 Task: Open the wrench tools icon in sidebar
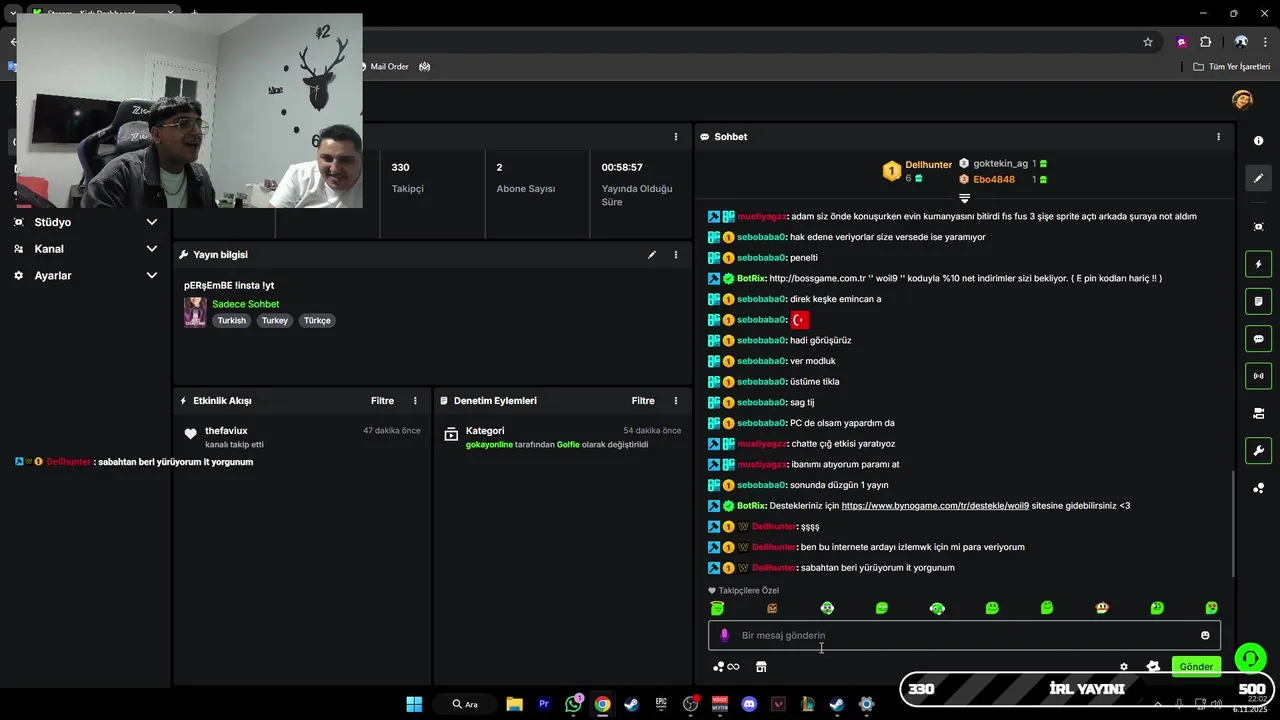click(1258, 450)
